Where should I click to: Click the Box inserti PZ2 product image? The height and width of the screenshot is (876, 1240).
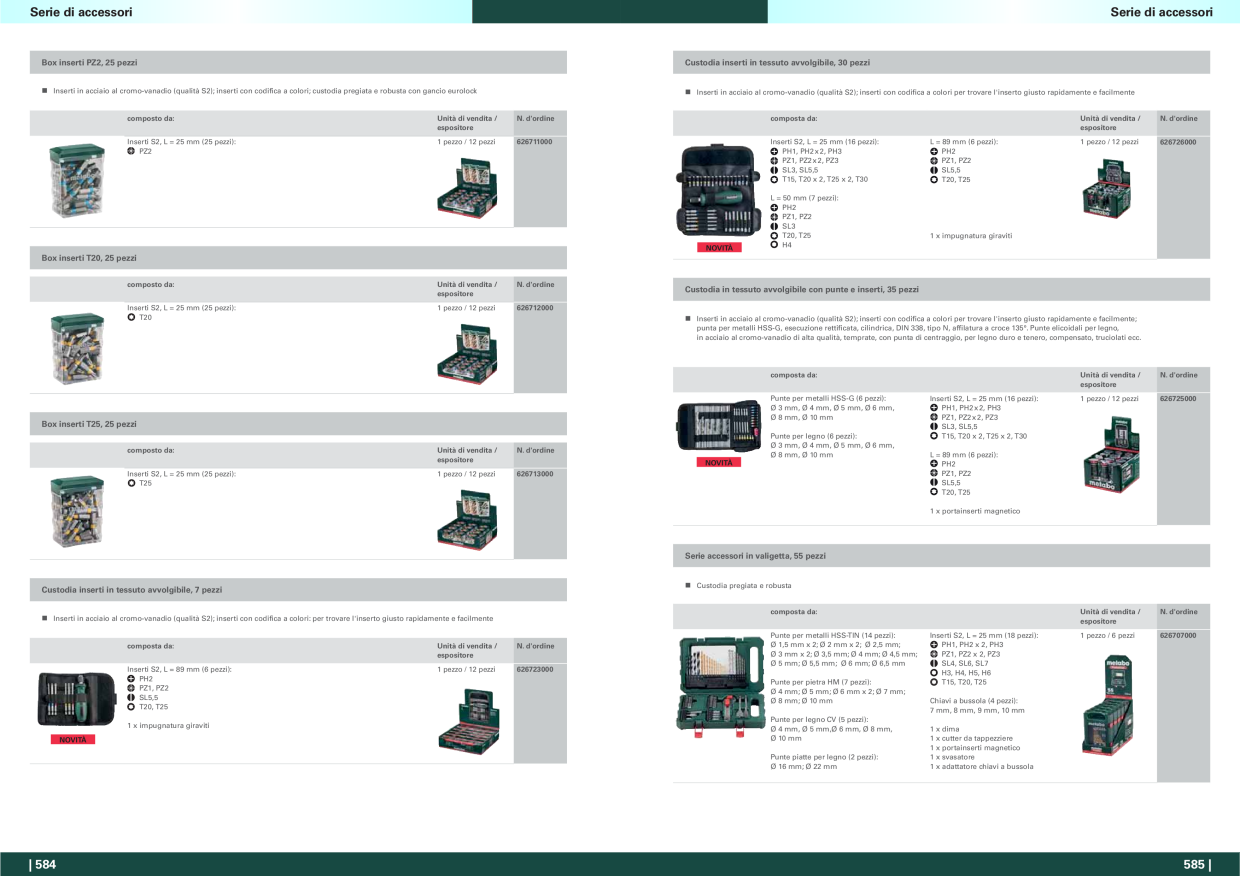77,181
